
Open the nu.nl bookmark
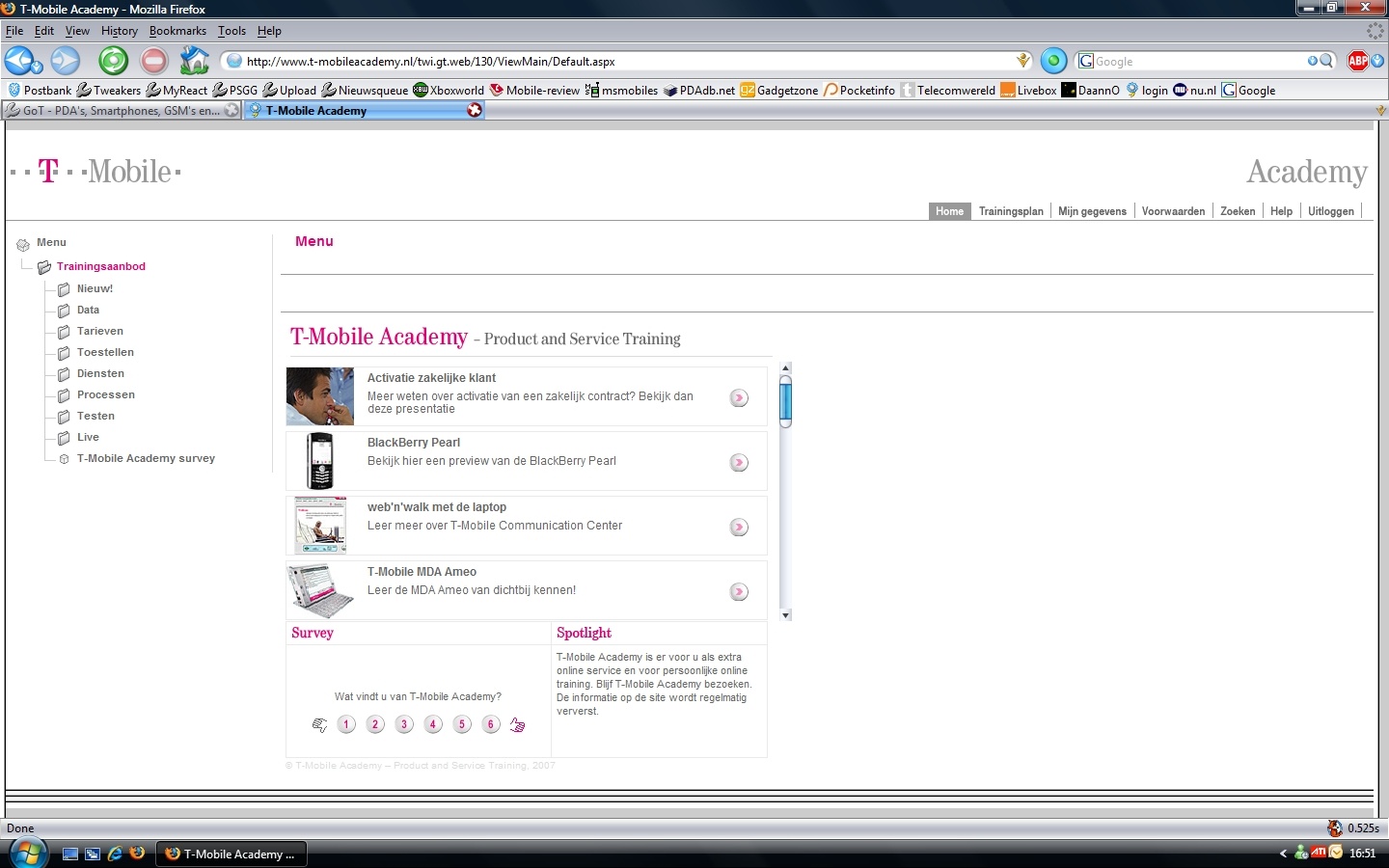click(1194, 90)
